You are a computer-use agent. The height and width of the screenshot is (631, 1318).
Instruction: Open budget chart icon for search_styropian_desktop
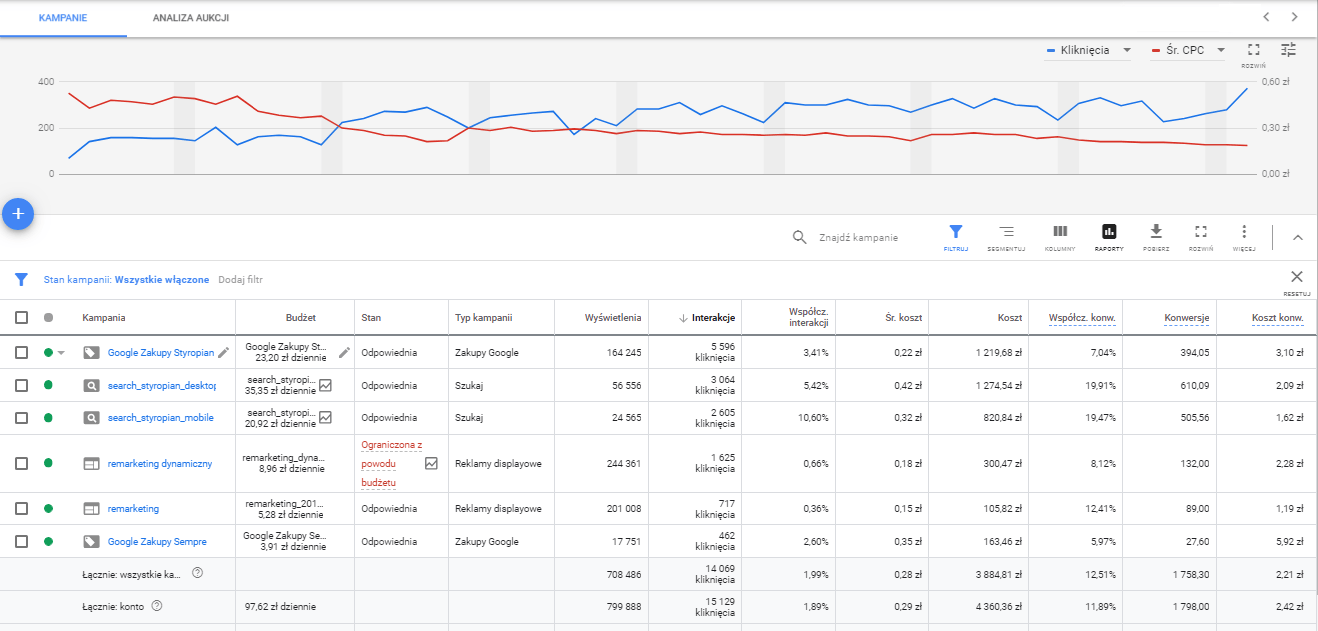click(325, 385)
